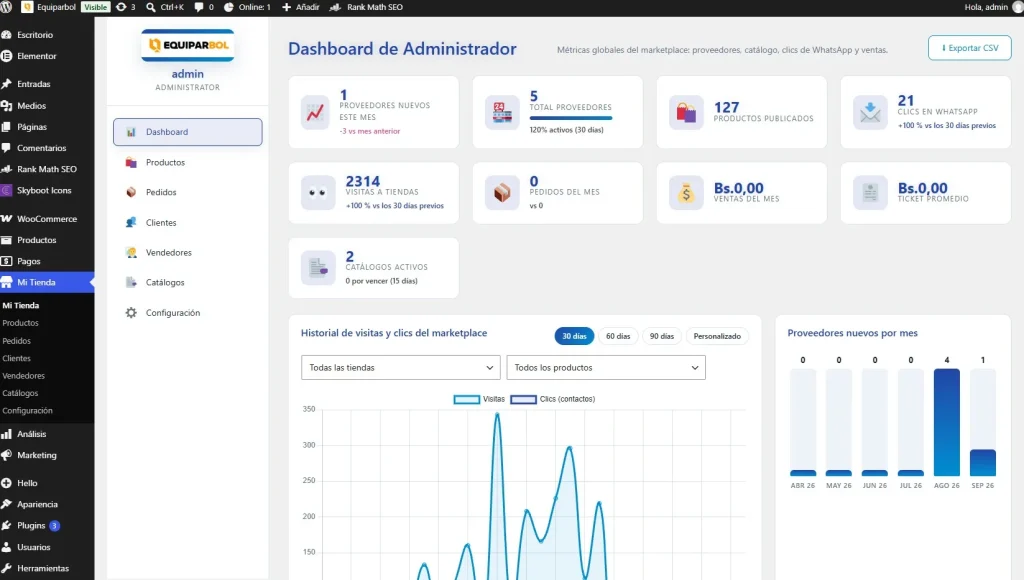Click the Entradas pin icon
This screenshot has height=580, width=1024.
click(7, 84)
